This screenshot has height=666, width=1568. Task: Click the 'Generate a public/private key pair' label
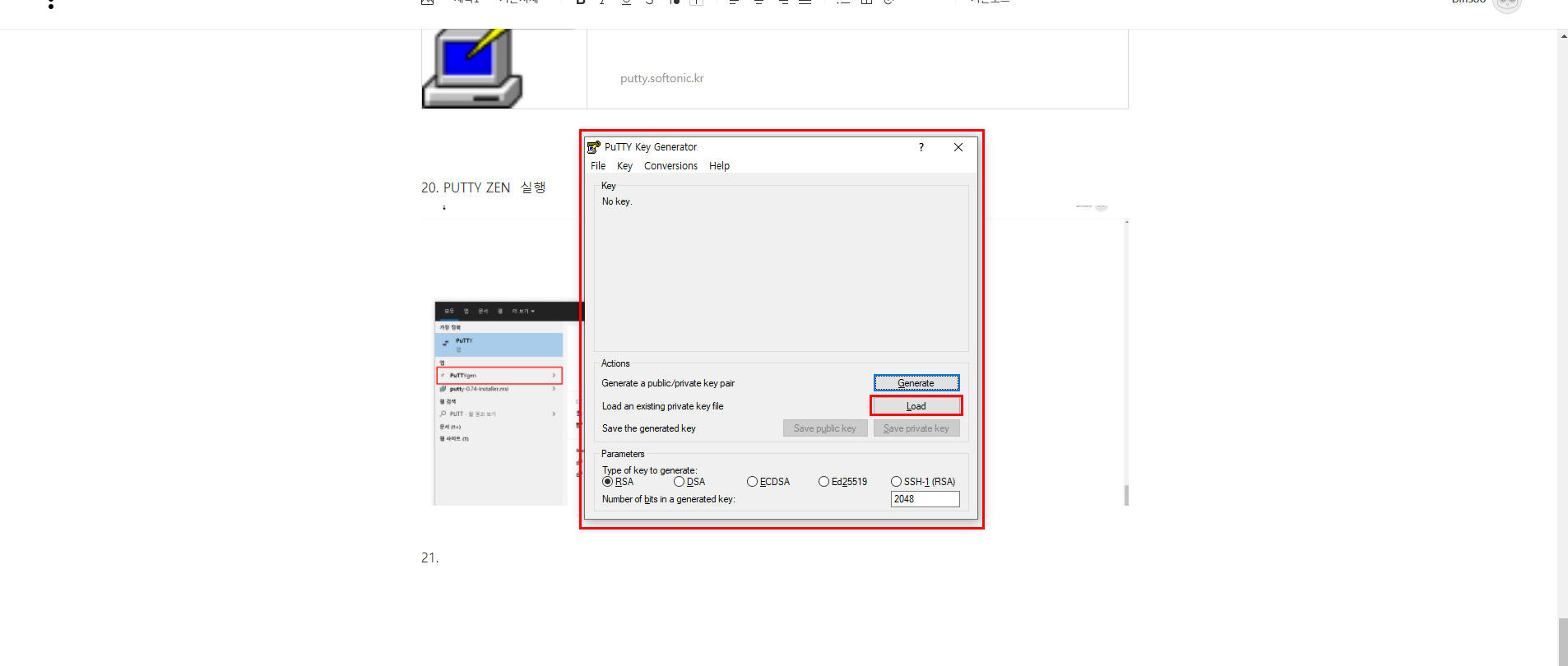(668, 383)
